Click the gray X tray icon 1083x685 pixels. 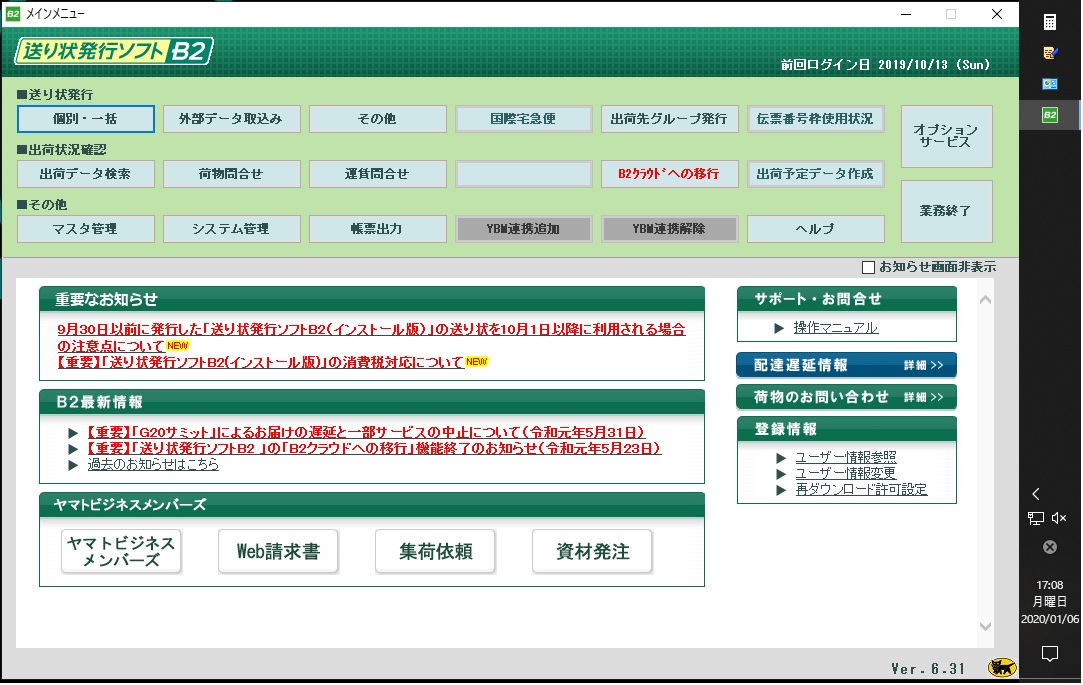[1049, 547]
